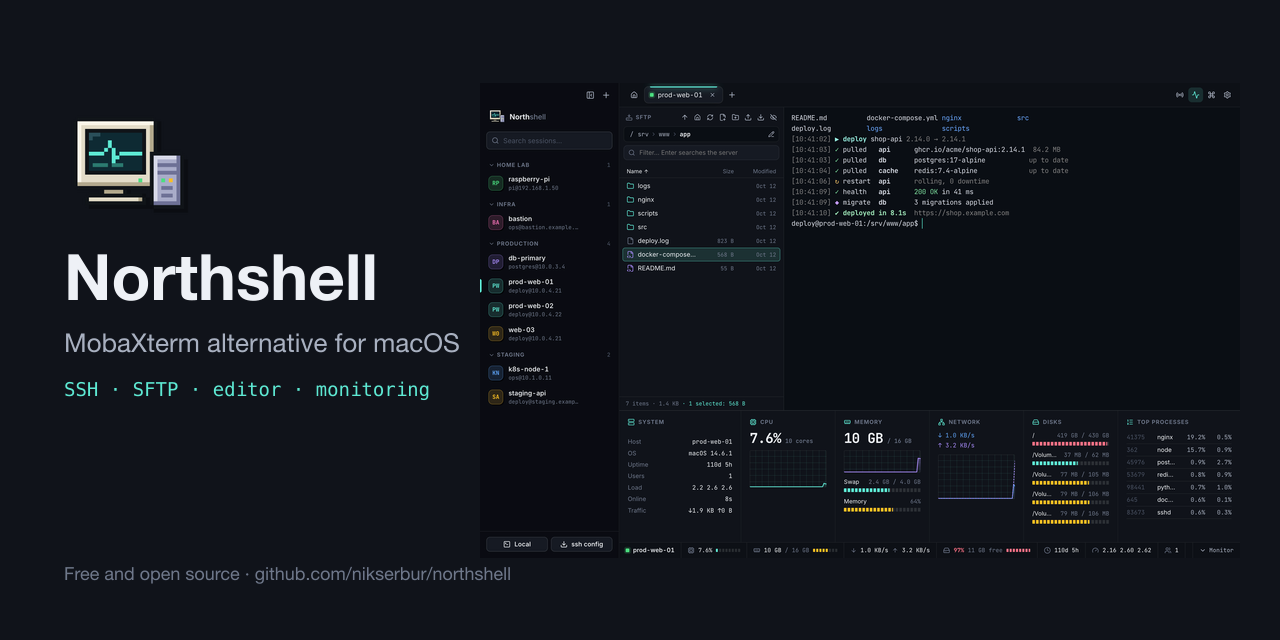
Task: Add a new session with sidebar plus
Action: (606, 95)
